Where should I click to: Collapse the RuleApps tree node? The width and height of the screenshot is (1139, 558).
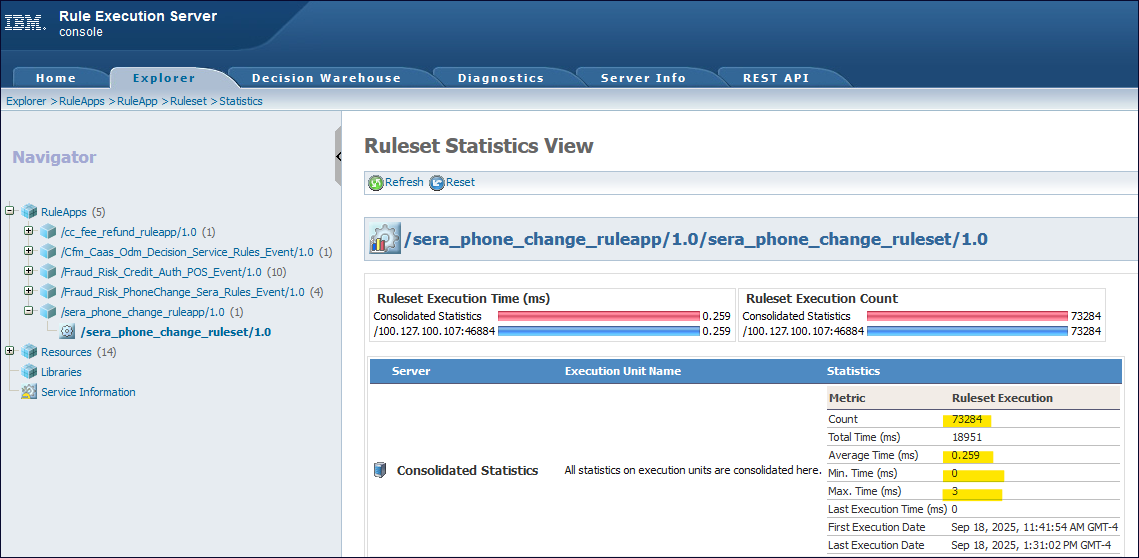coord(10,211)
